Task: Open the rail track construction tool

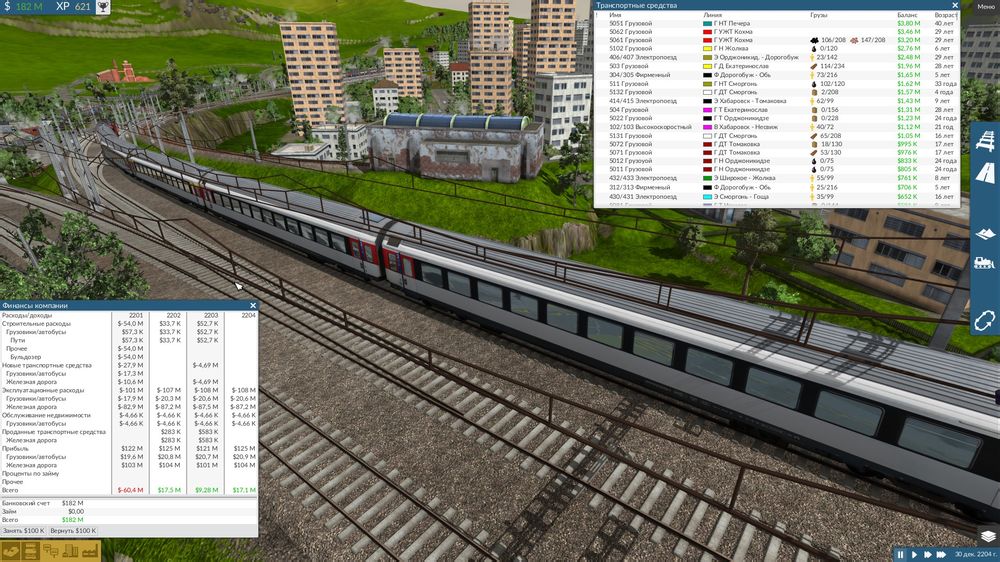Action: (985, 141)
